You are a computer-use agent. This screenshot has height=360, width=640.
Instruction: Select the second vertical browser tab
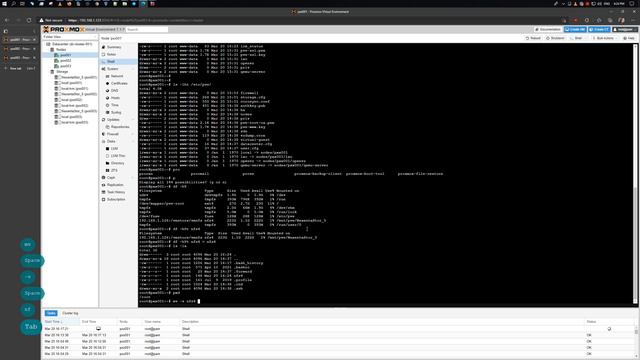[x=19, y=49]
